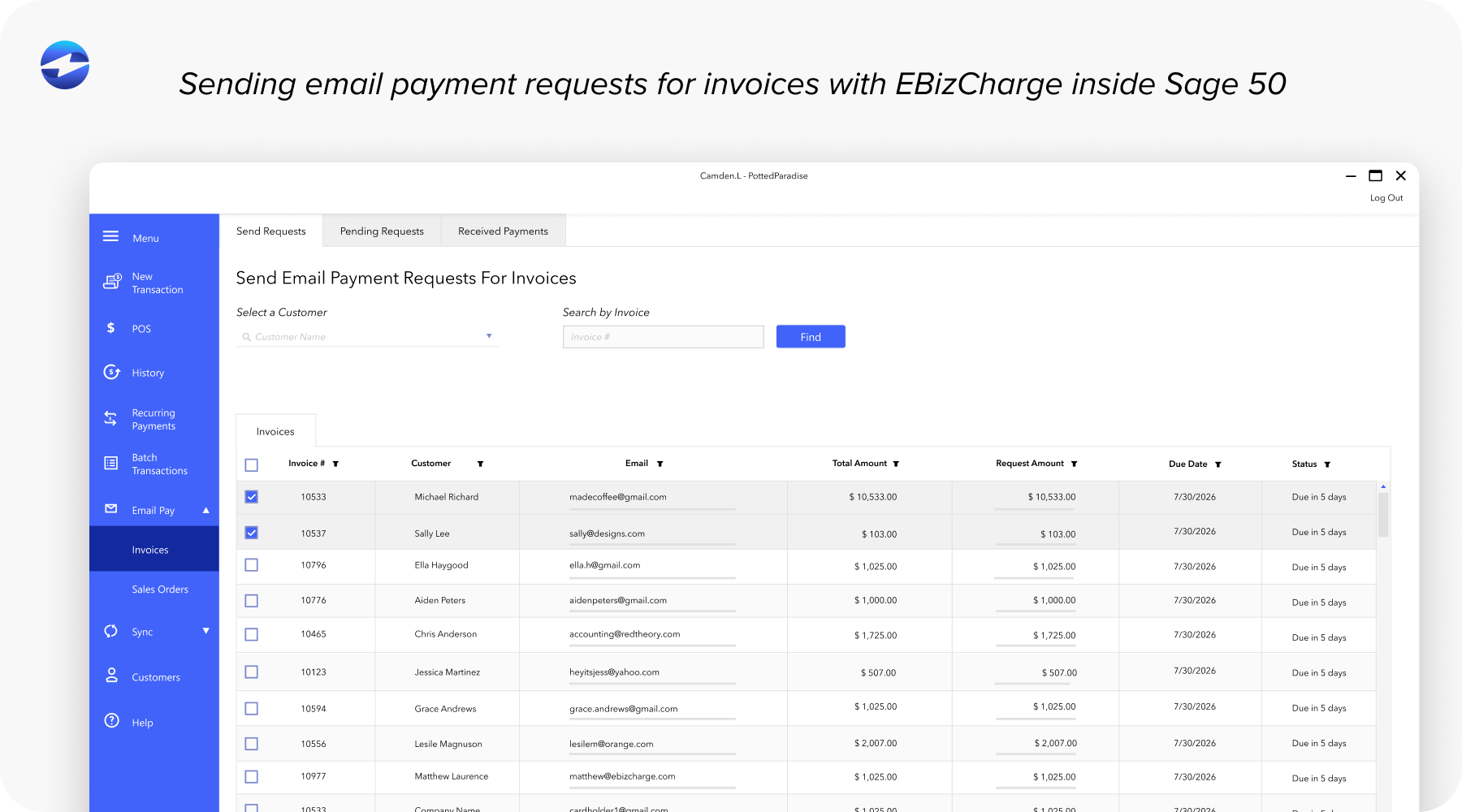The height and width of the screenshot is (812, 1462).
Task: Filter the Status column
Action: click(x=1327, y=464)
